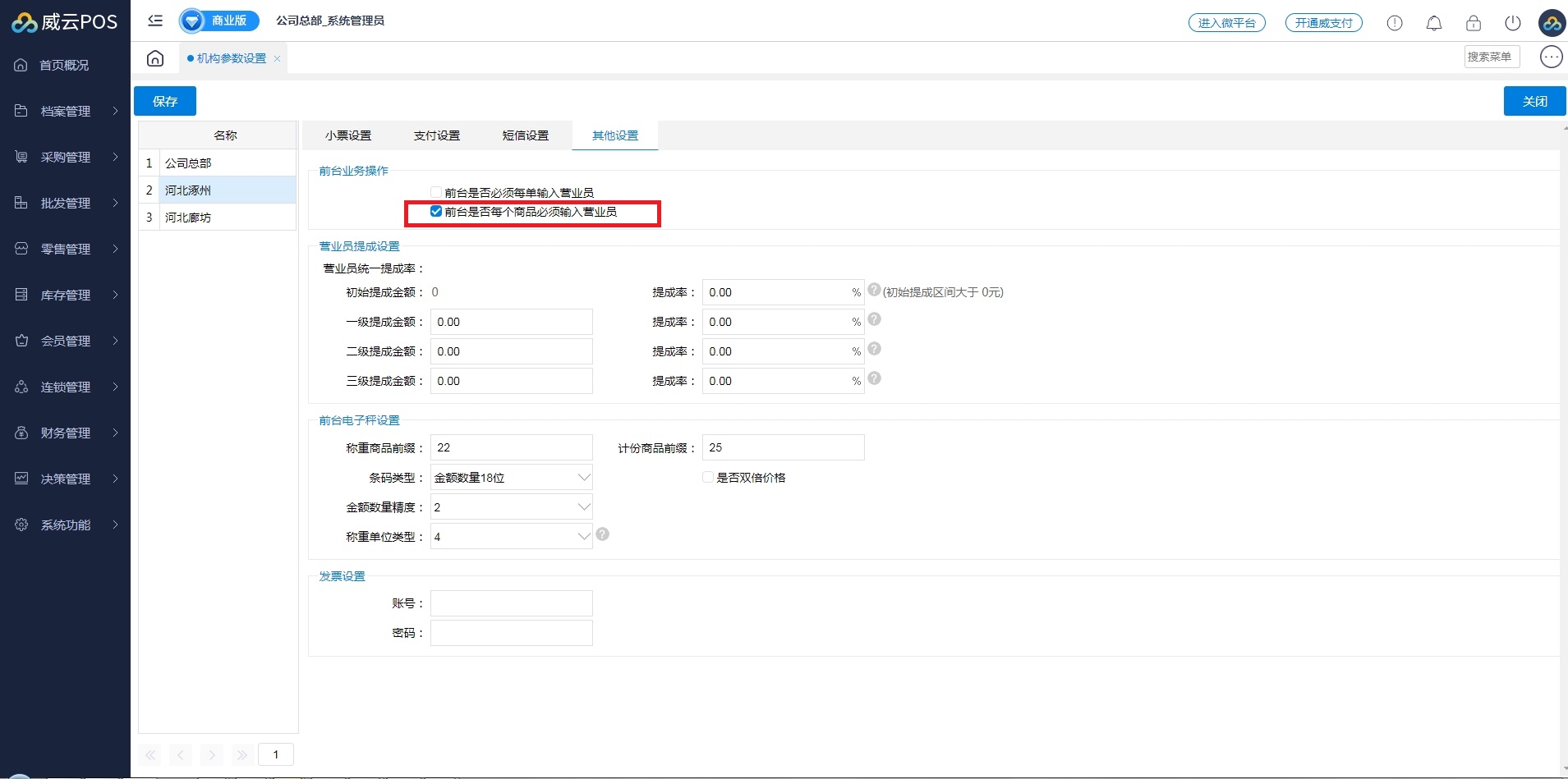Click the lock screen icon
Screen dimensions: 1568x779
(1474, 23)
